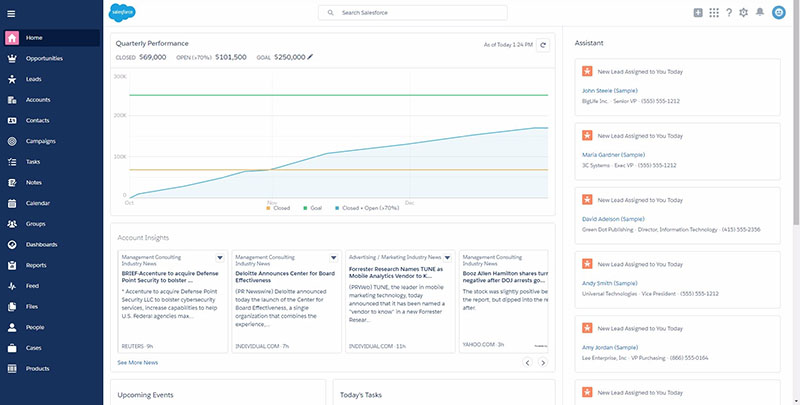Image resolution: width=800 pixels, height=405 pixels.
Task: Click the Reports clipboard icon
Action: tap(12, 265)
